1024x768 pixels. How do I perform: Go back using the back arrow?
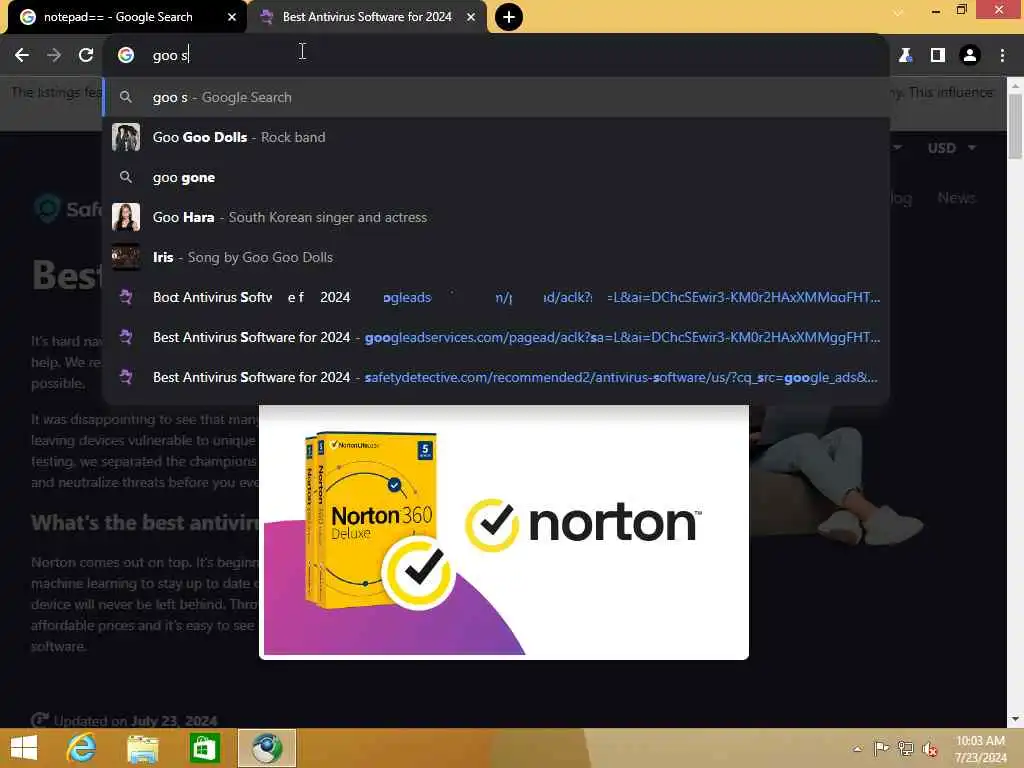(x=22, y=56)
